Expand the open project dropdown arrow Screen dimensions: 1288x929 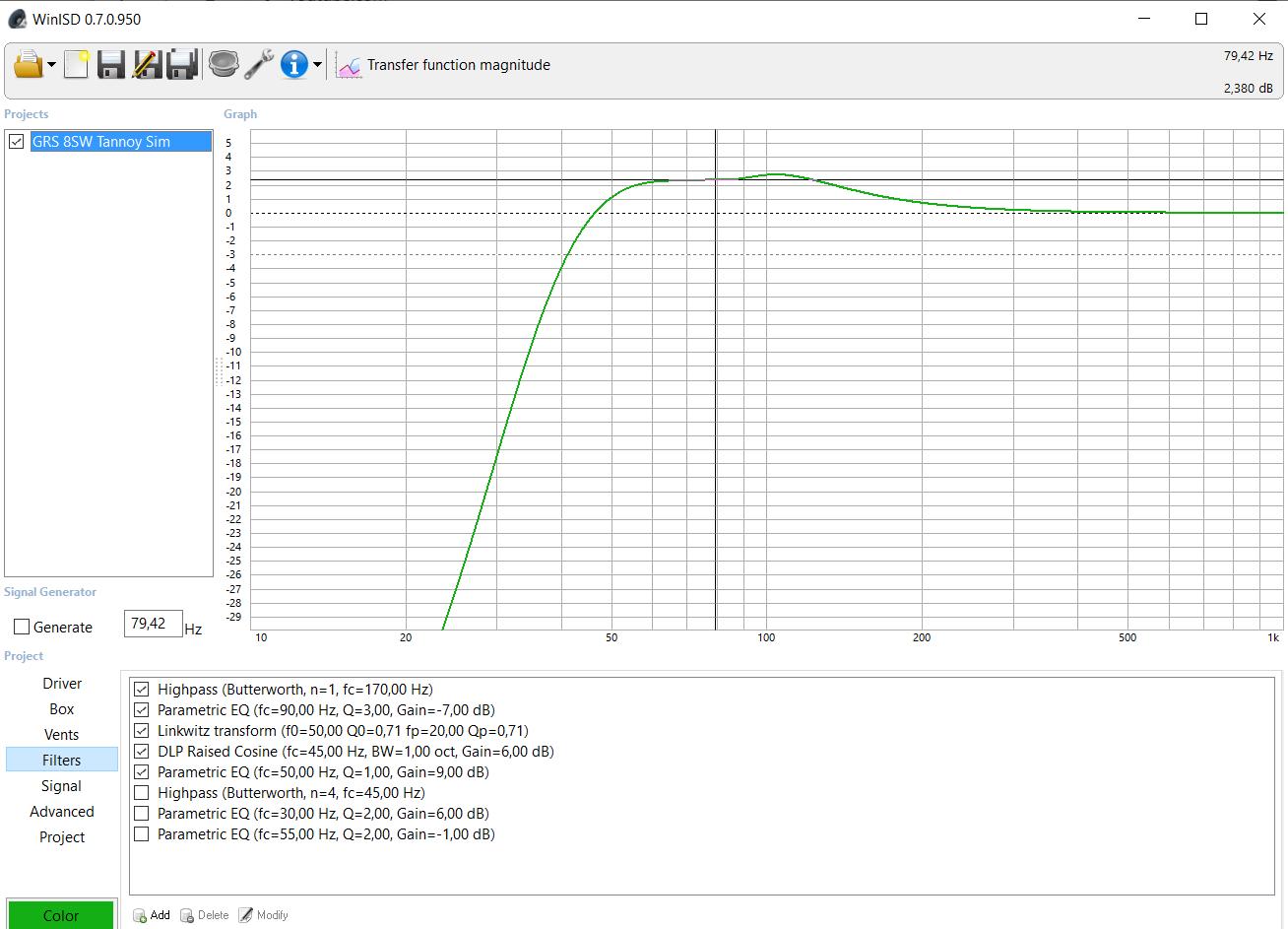51,66
